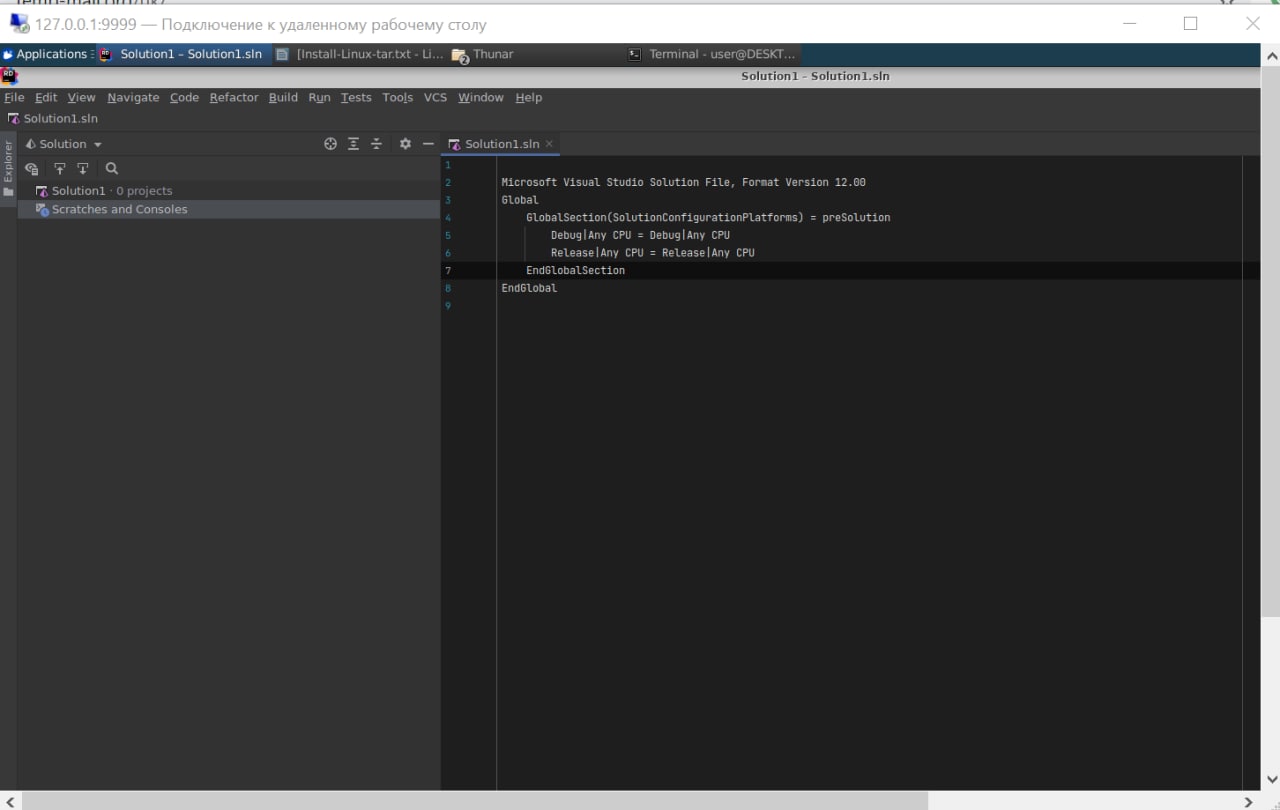Select the Solution1.sln editor tab
The width and height of the screenshot is (1280, 810).
click(x=500, y=144)
